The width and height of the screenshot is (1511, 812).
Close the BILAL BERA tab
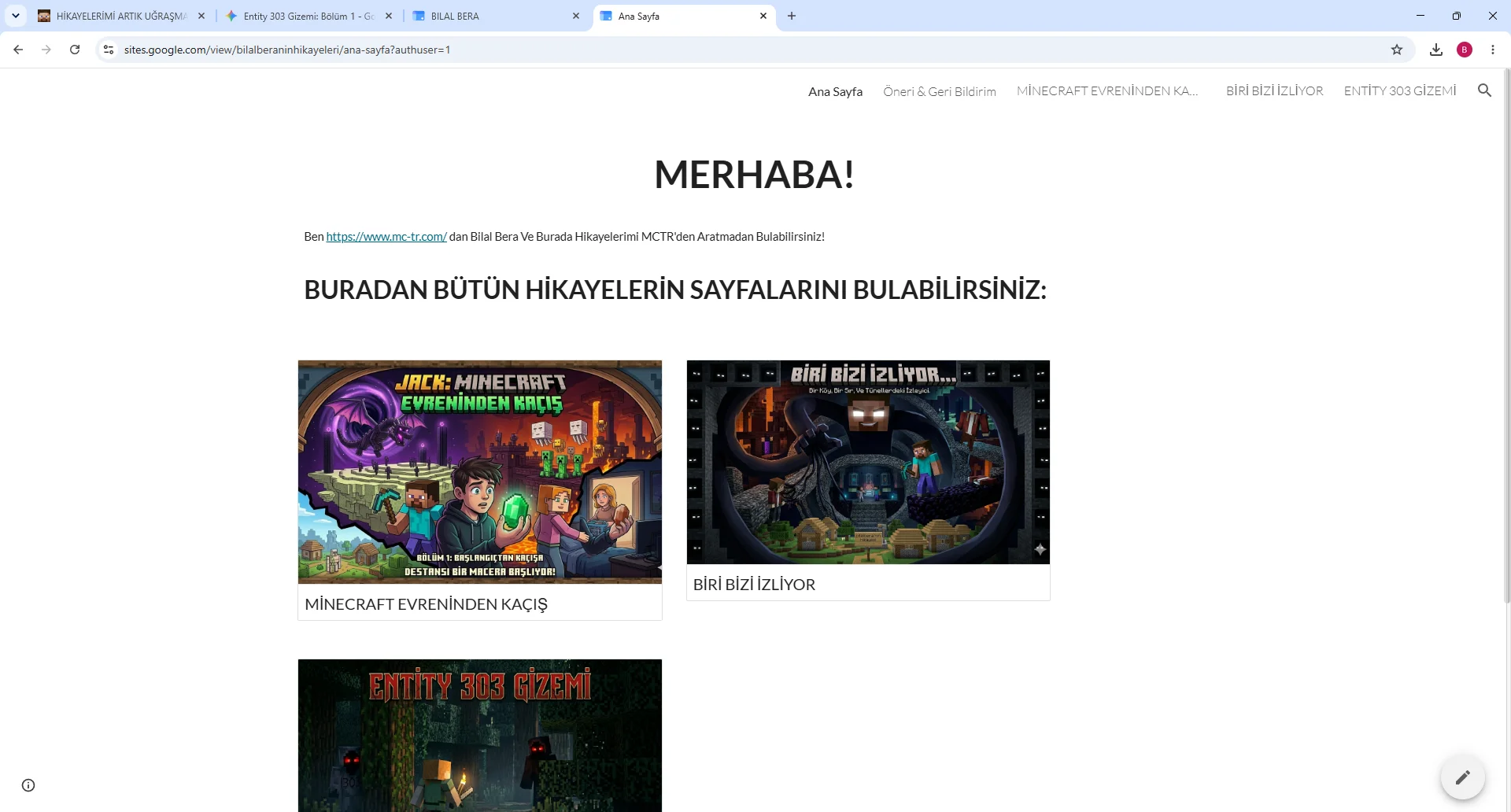click(576, 16)
